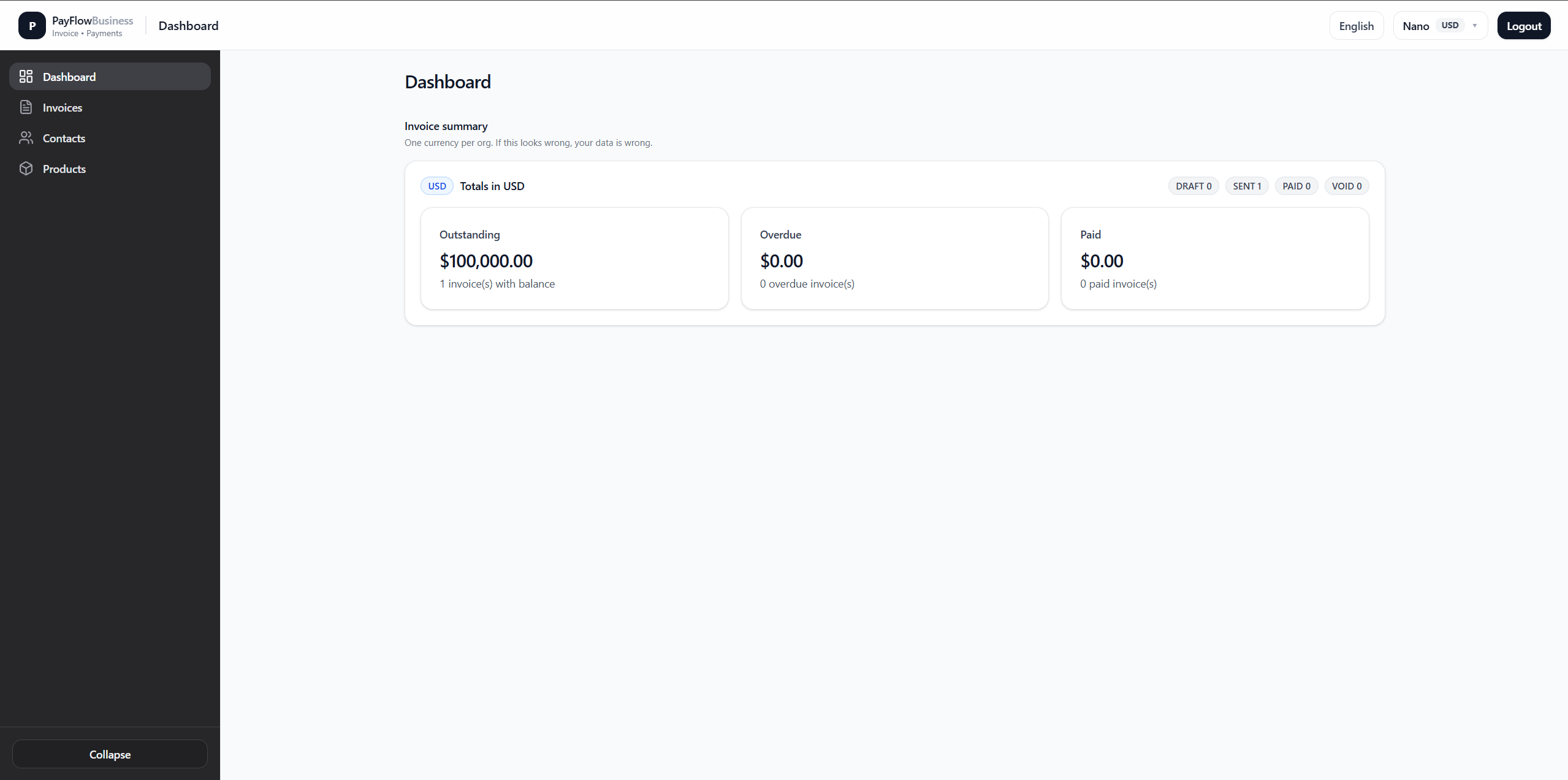Click the Logout button
The height and width of the screenshot is (780, 1568).
point(1524,25)
